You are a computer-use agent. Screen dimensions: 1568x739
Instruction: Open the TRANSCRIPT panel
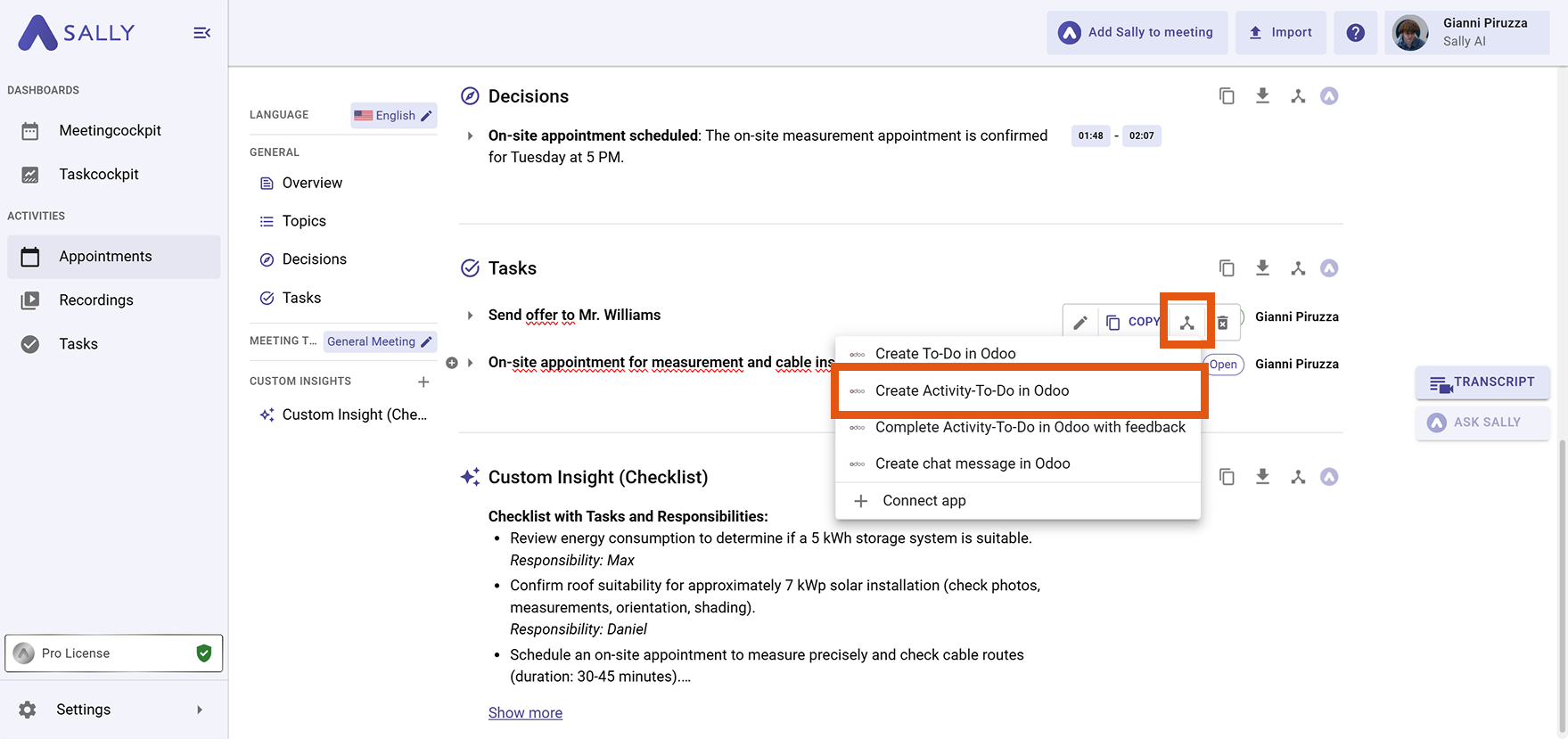coord(1482,382)
